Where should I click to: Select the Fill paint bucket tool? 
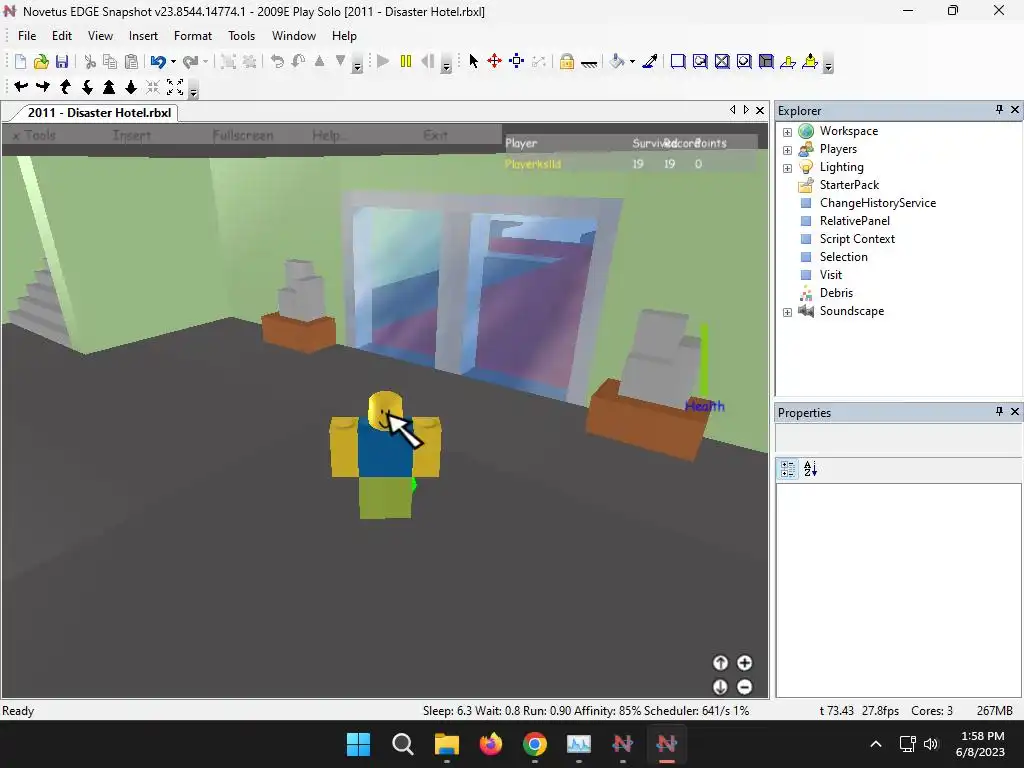[x=616, y=61]
